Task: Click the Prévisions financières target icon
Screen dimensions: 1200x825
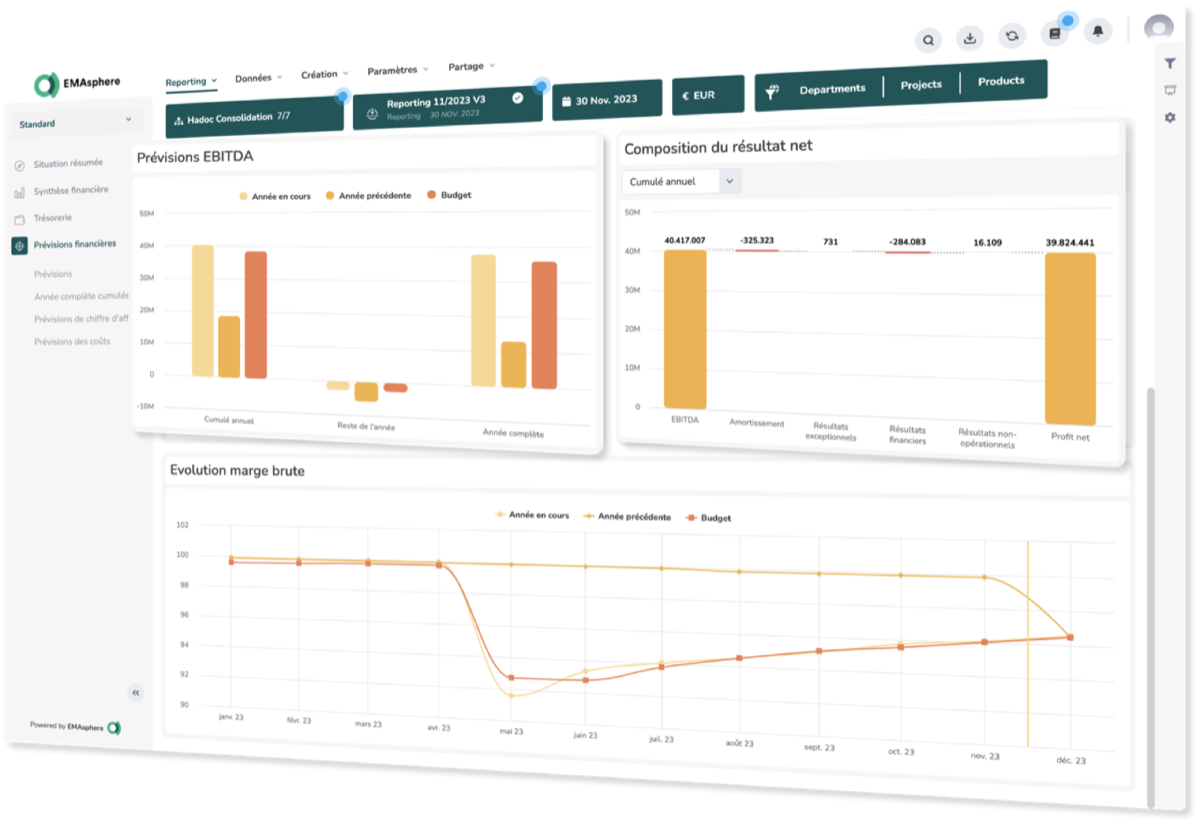Action: click(20, 245)
